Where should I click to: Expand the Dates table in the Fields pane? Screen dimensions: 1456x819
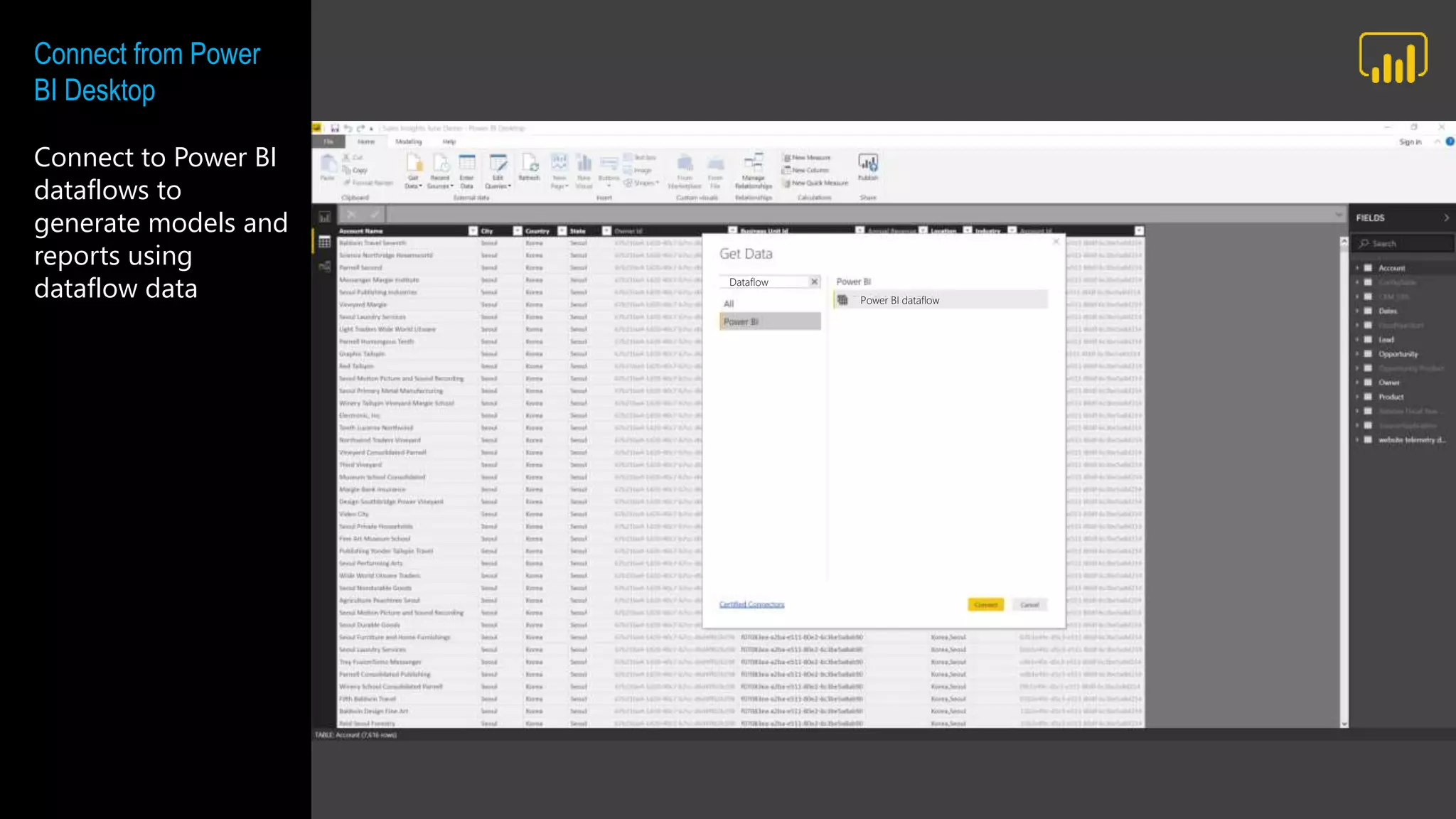coord(1357,311)
